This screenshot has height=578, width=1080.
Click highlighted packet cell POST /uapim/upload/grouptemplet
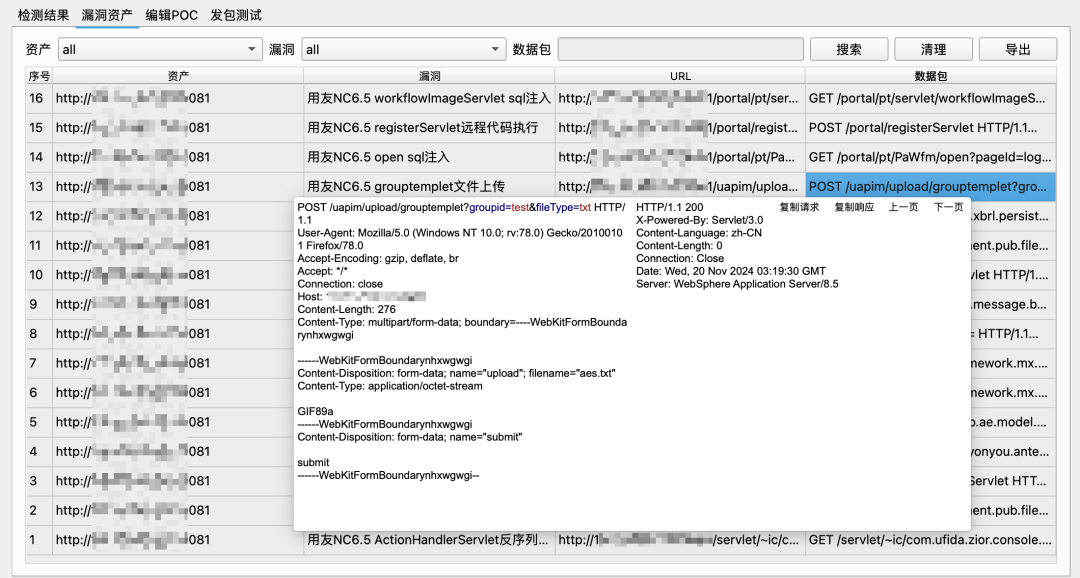tap(931, 187)
